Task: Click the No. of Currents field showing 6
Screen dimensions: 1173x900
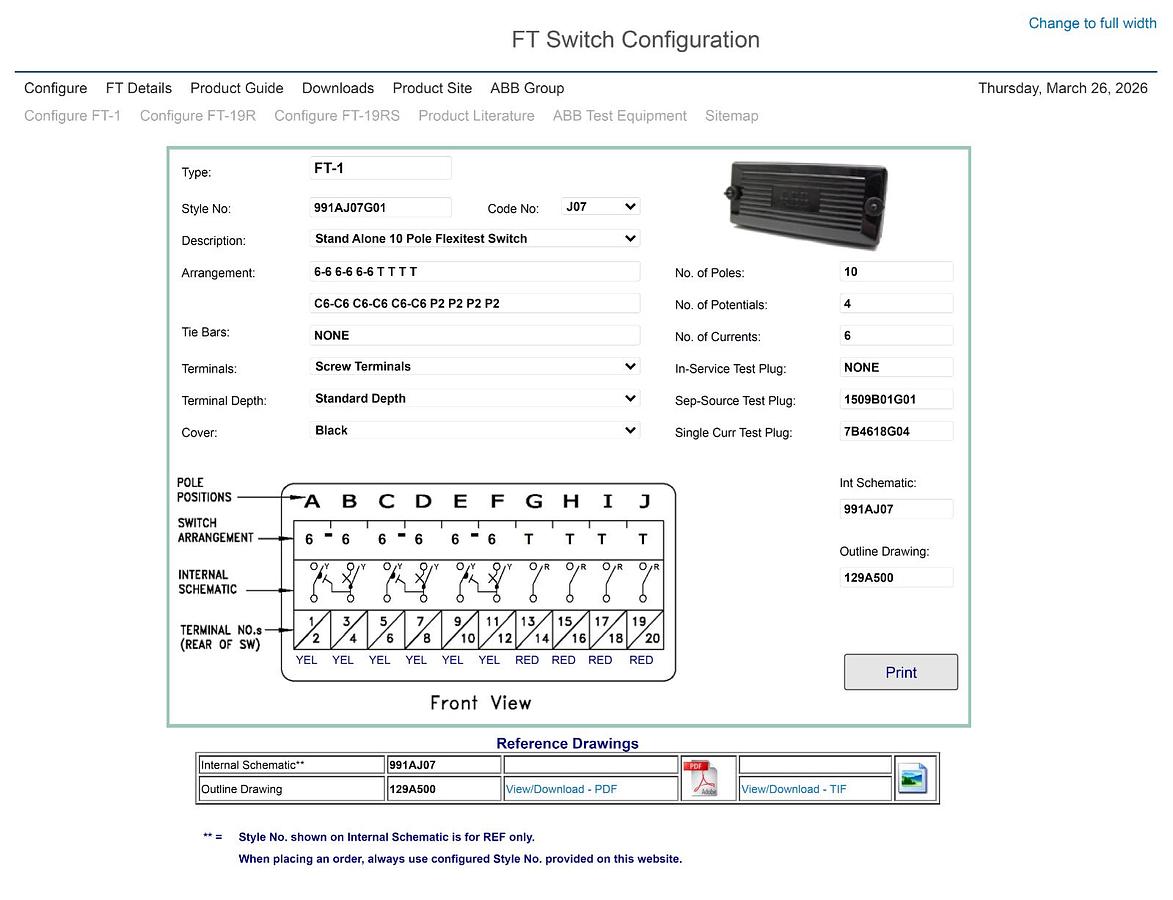Action: pos(896,335)
